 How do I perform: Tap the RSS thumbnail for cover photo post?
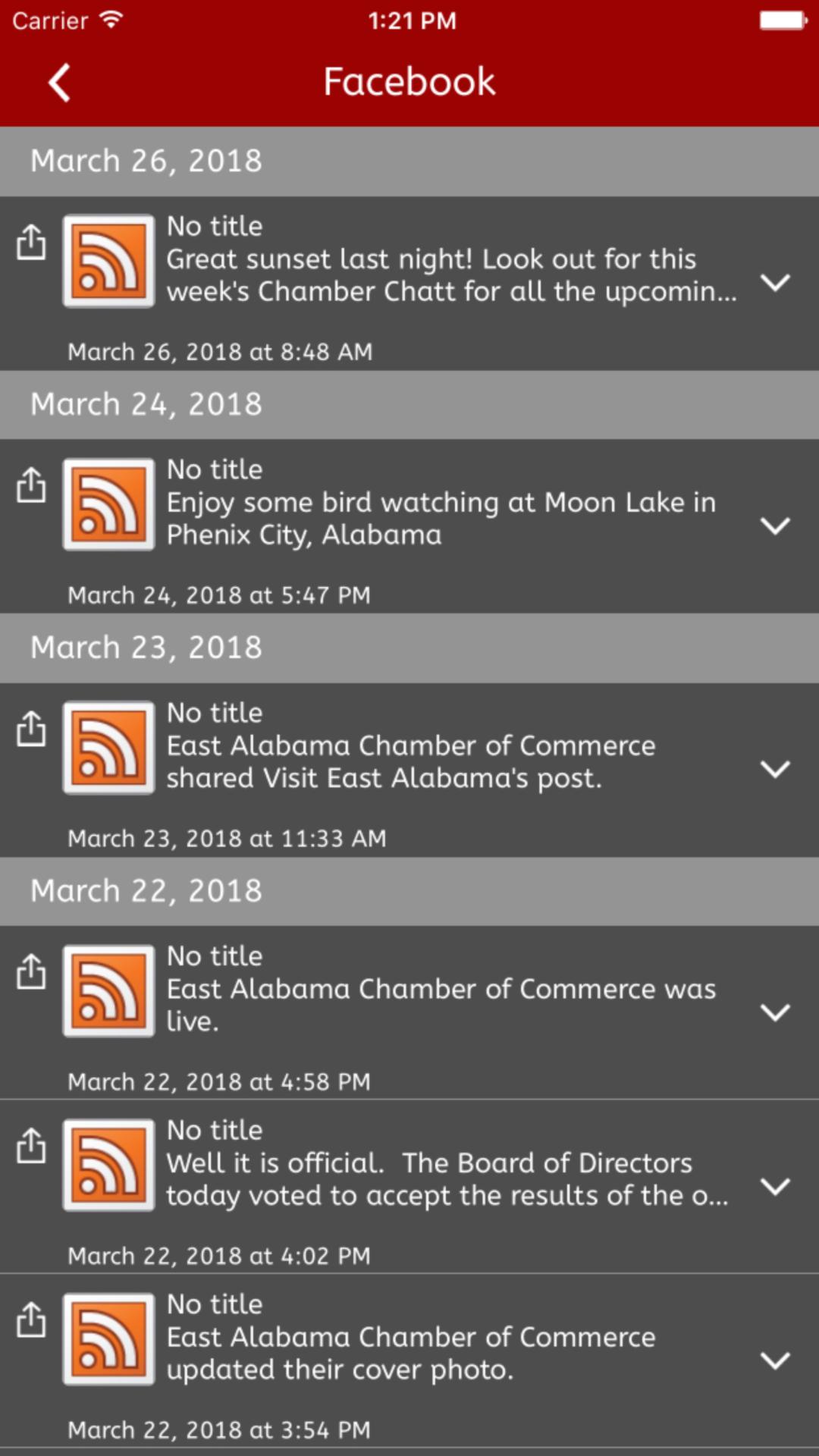coord(108,1339)
